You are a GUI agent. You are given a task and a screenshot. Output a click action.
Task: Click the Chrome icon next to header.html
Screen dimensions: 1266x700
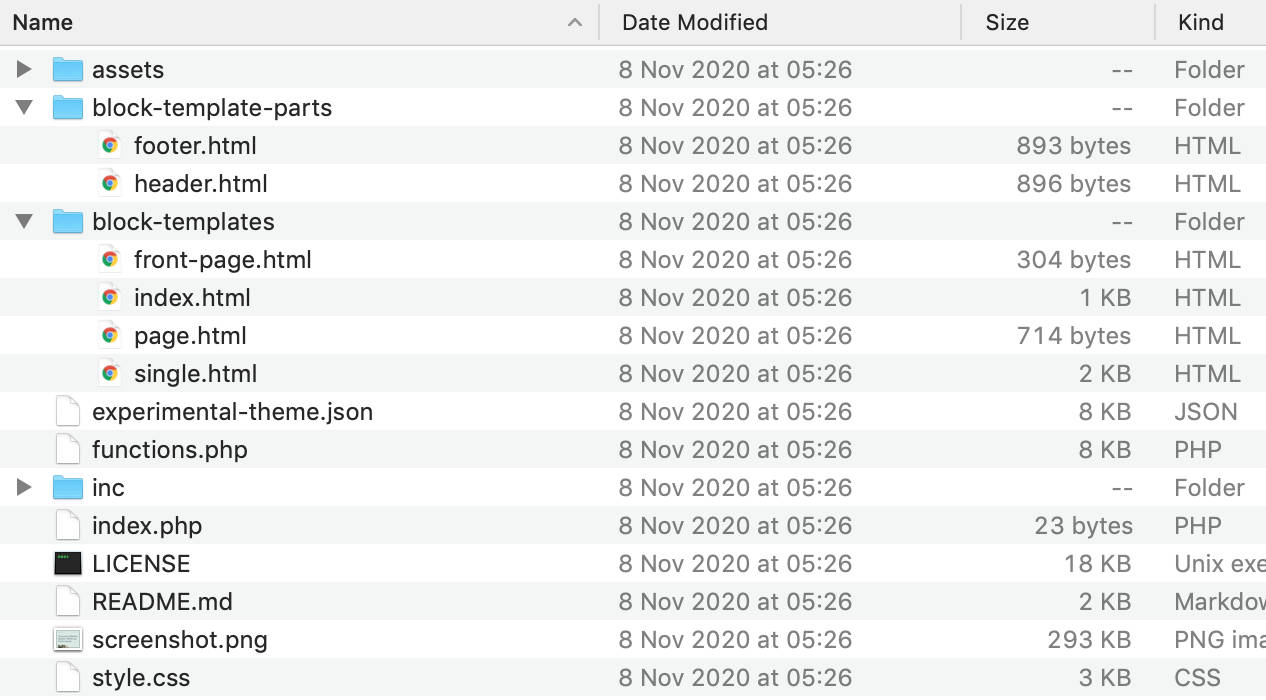[x=110, y=184]
